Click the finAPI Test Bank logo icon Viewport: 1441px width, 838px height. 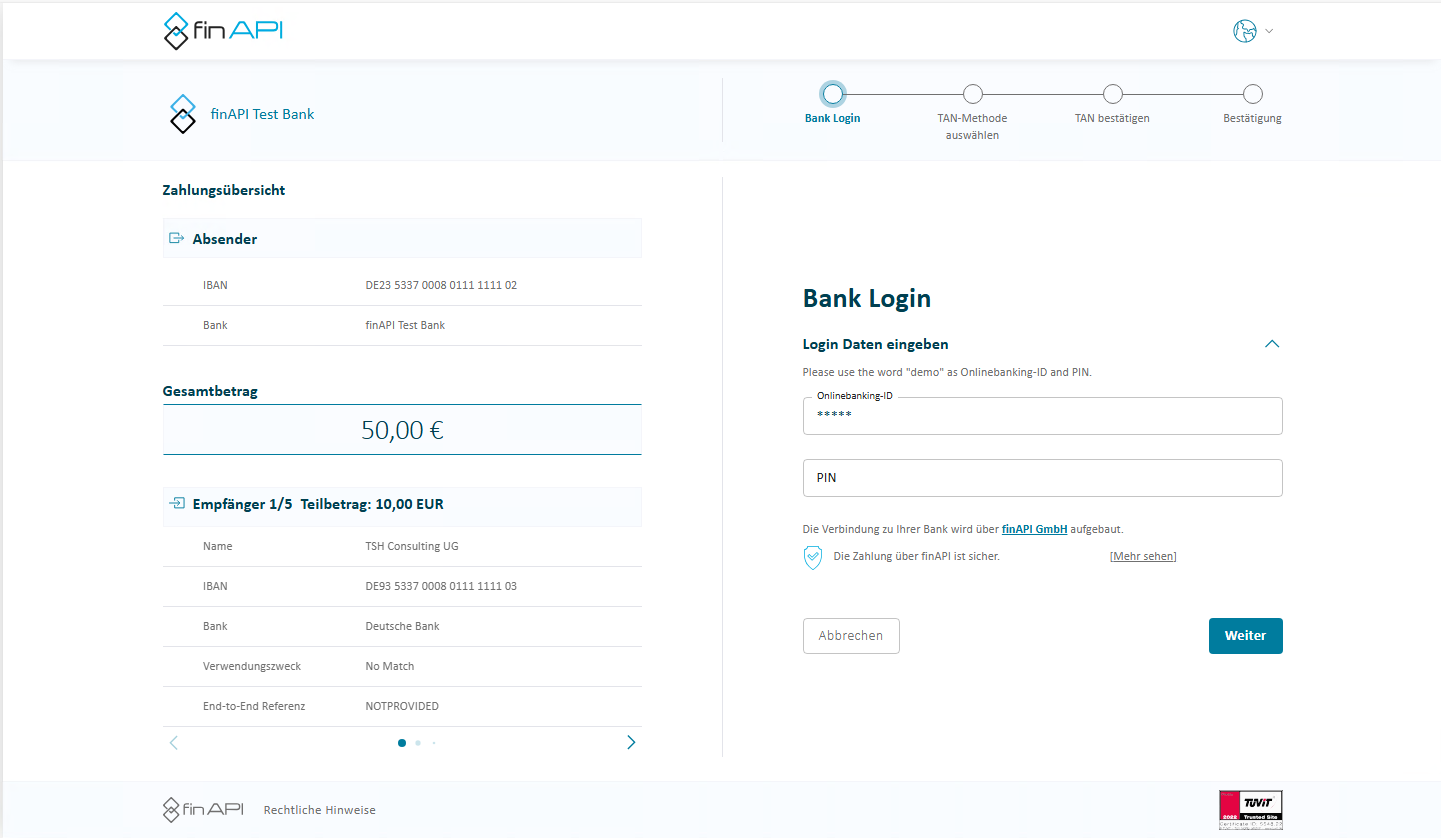[182, 114]
